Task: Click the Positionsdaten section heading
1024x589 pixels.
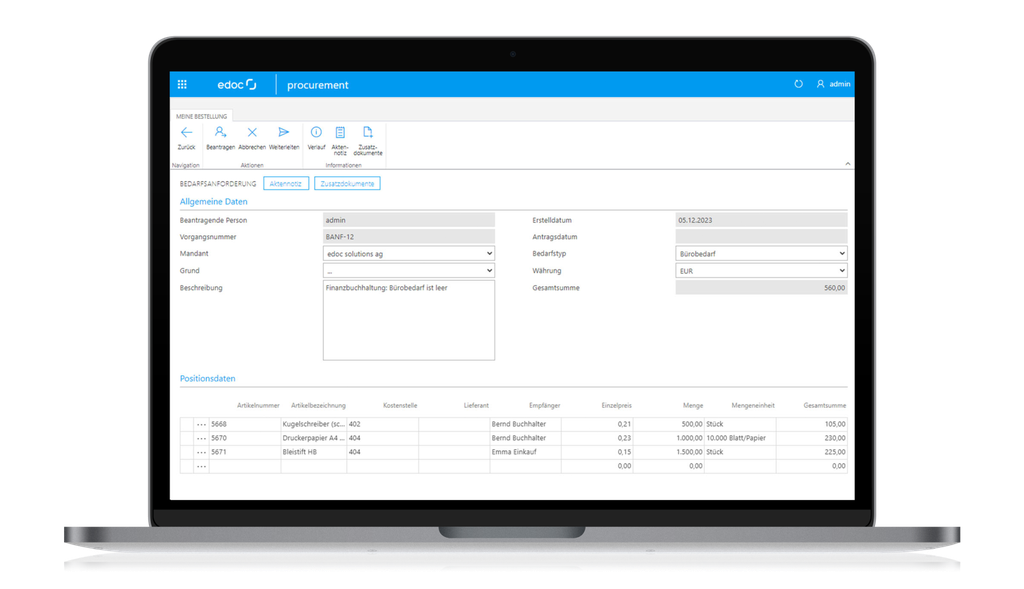Action: point(208,379)
